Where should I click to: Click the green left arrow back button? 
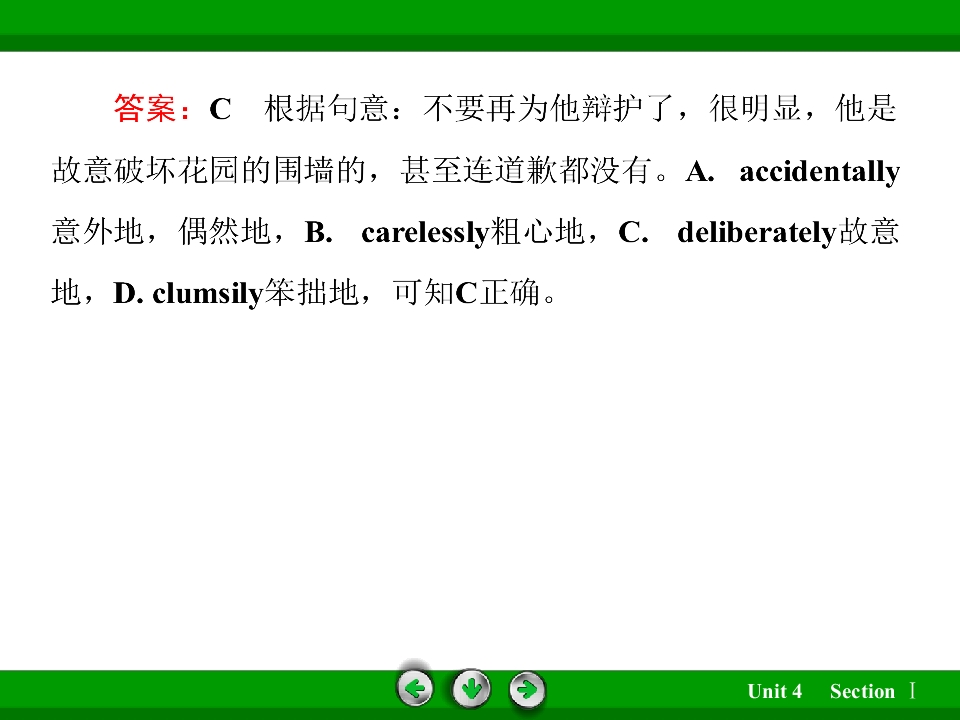(x=415, y=689)
